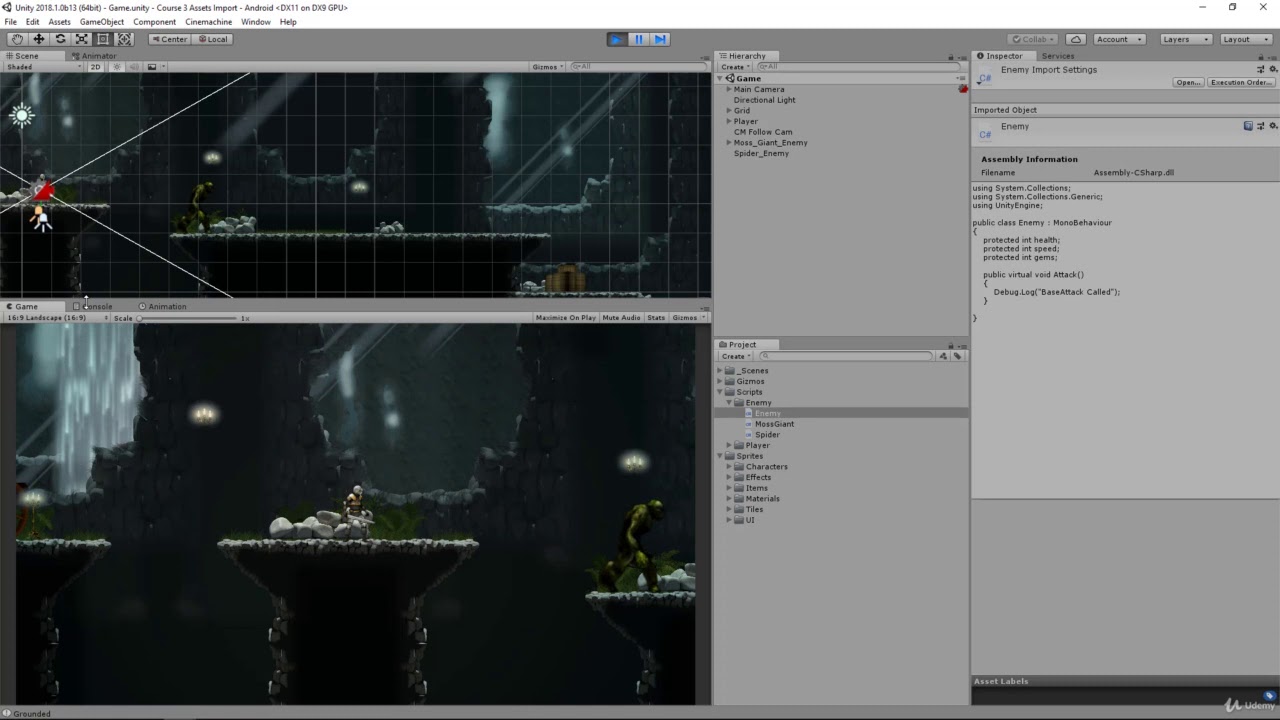The height and width of the screenshot is (720, 1280).
Task: Select CM Follow Cam object
Action: pos(763,132)
